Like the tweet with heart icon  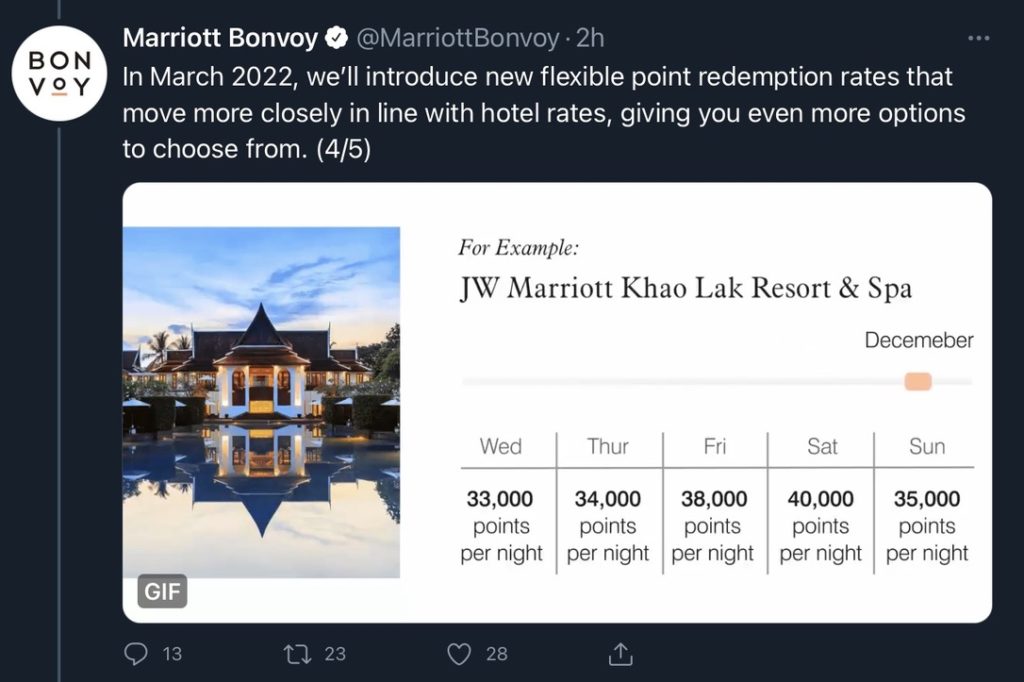(x=459, y=653)
